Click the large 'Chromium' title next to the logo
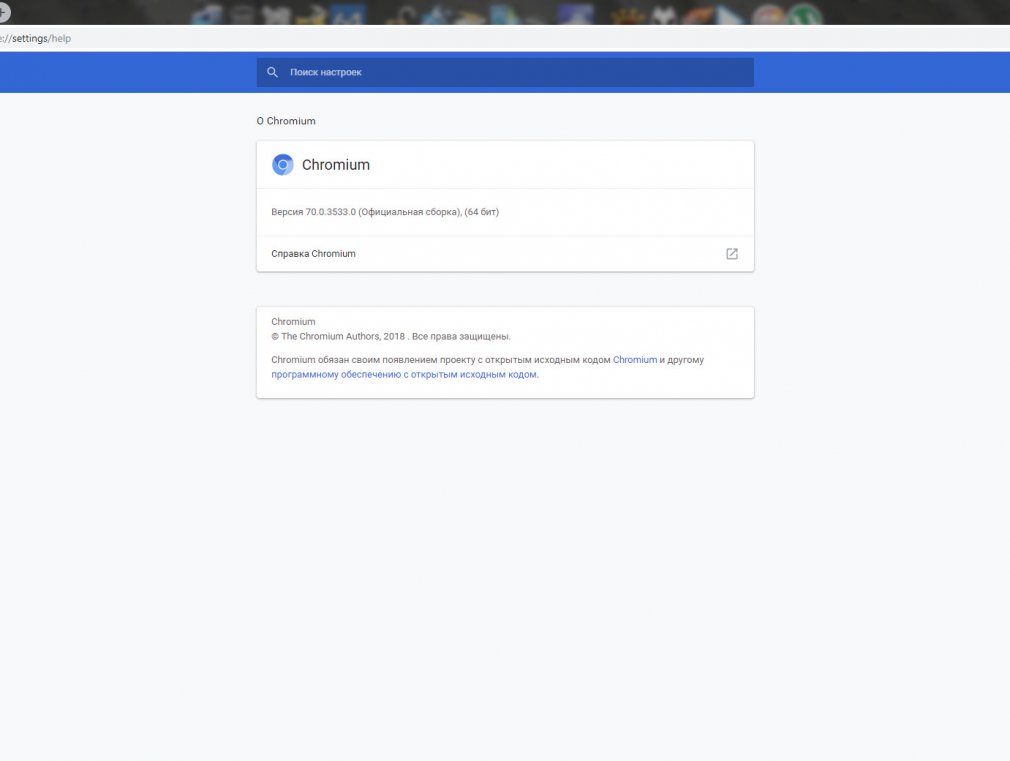 click(336, 165)
